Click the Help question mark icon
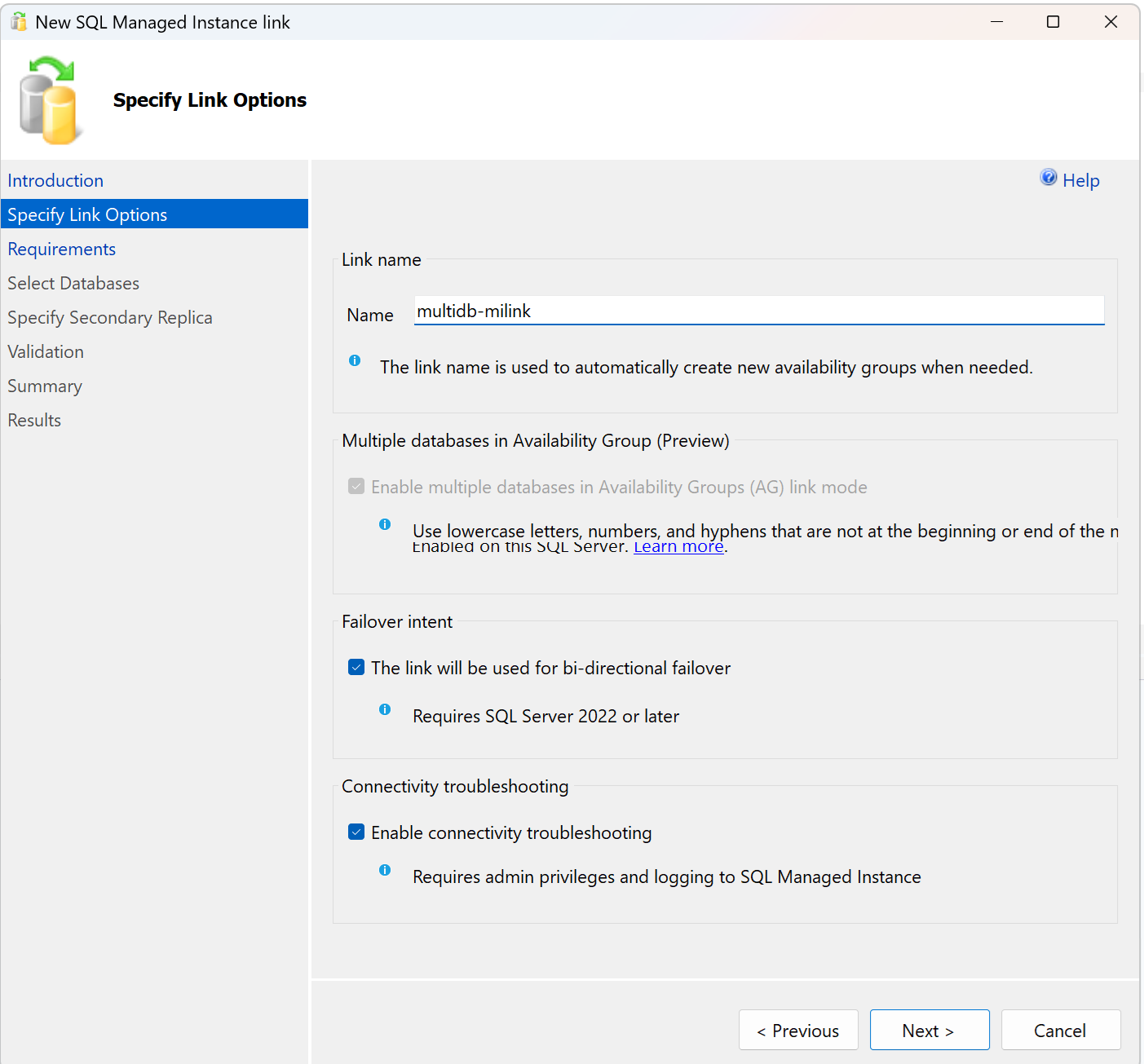The image size is (1144, 1064). (1049, 178)
